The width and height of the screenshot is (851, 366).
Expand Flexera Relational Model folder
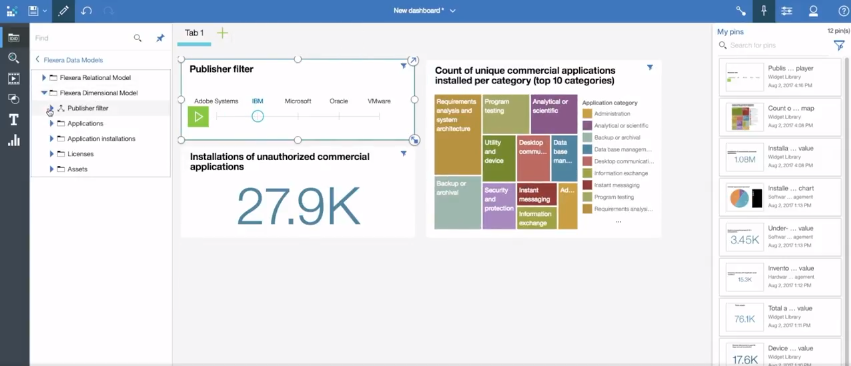44,78
